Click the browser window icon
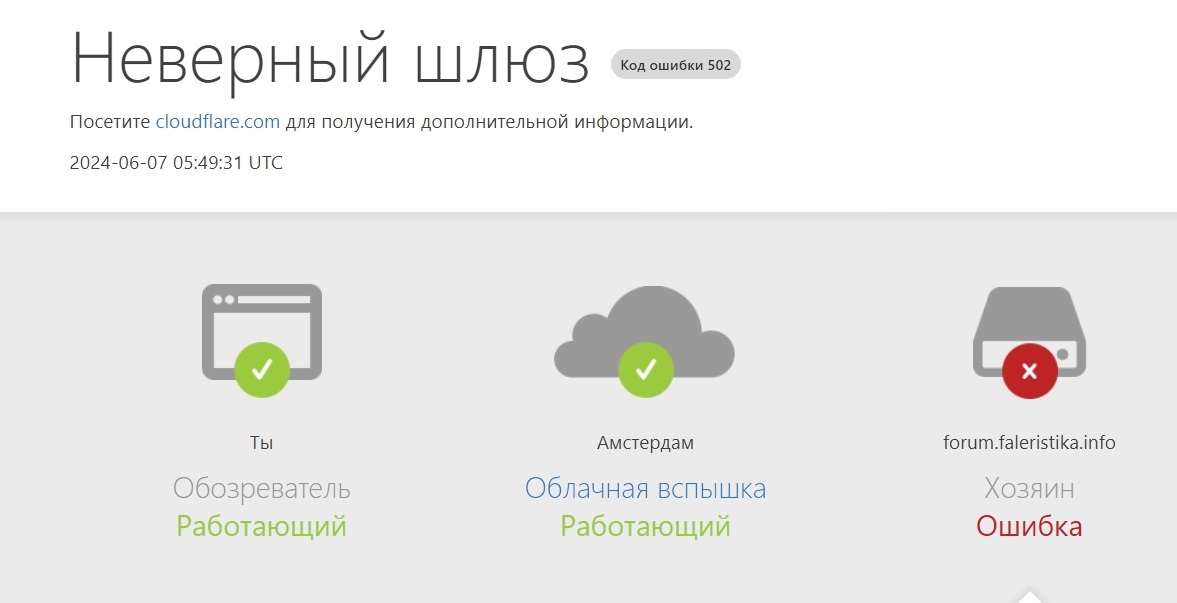 tap(262, 331)
